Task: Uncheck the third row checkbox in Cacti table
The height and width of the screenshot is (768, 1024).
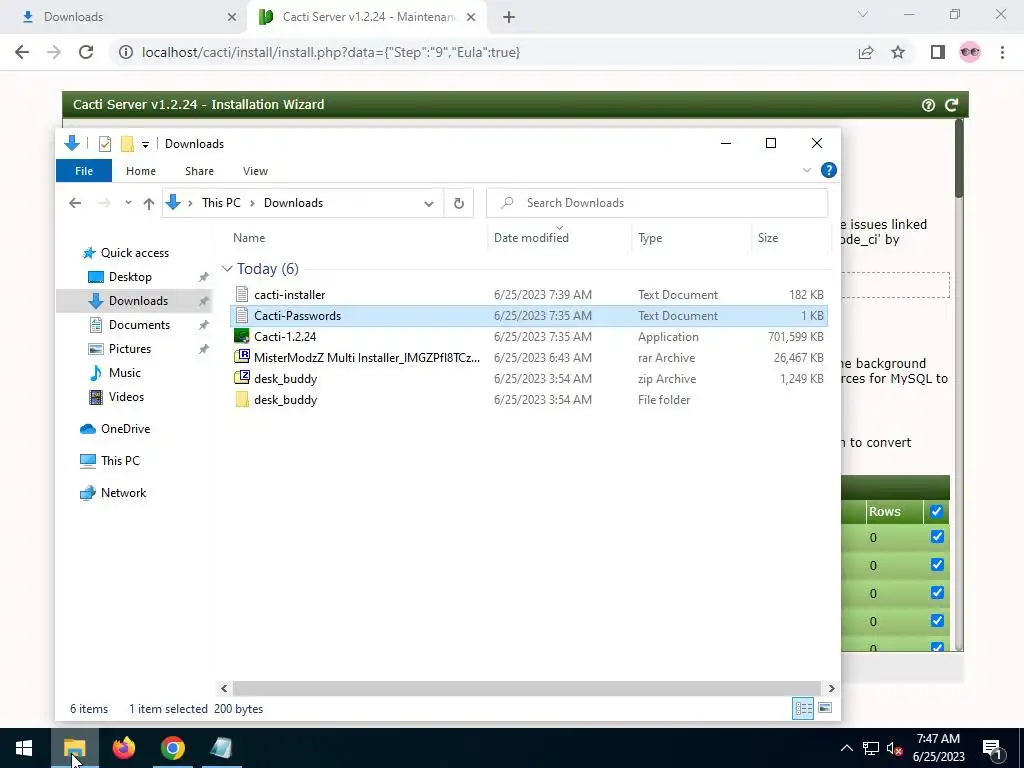Action: [x=937, y=593]
